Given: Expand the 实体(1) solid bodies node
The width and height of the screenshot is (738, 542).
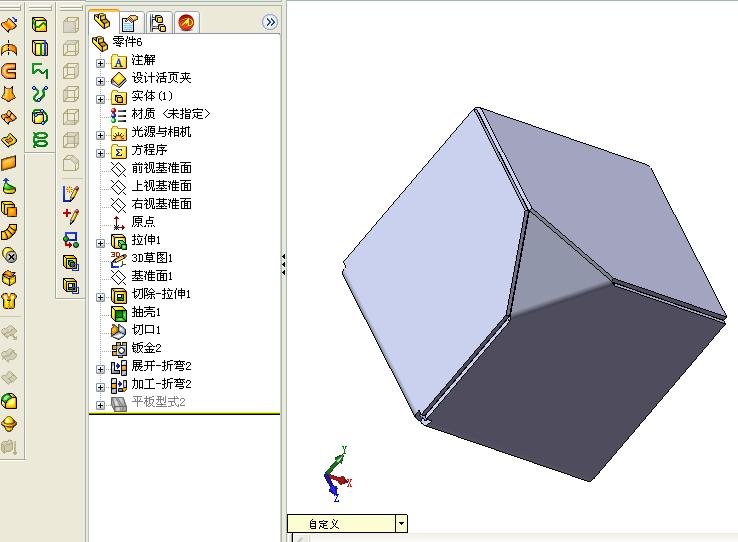Looking at the screenshot, I should 100,99.
